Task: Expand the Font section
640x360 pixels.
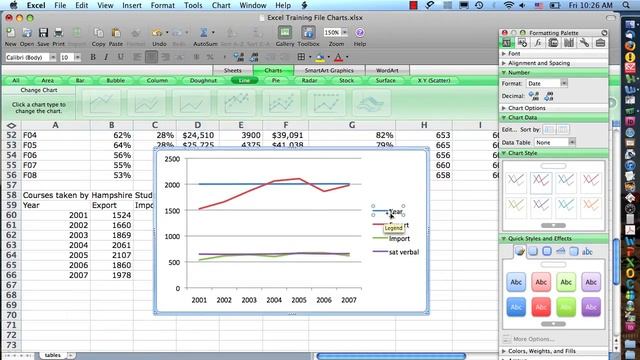Action: coord(504,53)
